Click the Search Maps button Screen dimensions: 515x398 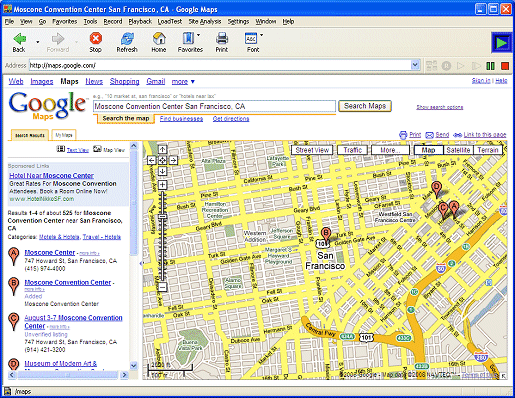click(365, 106)
